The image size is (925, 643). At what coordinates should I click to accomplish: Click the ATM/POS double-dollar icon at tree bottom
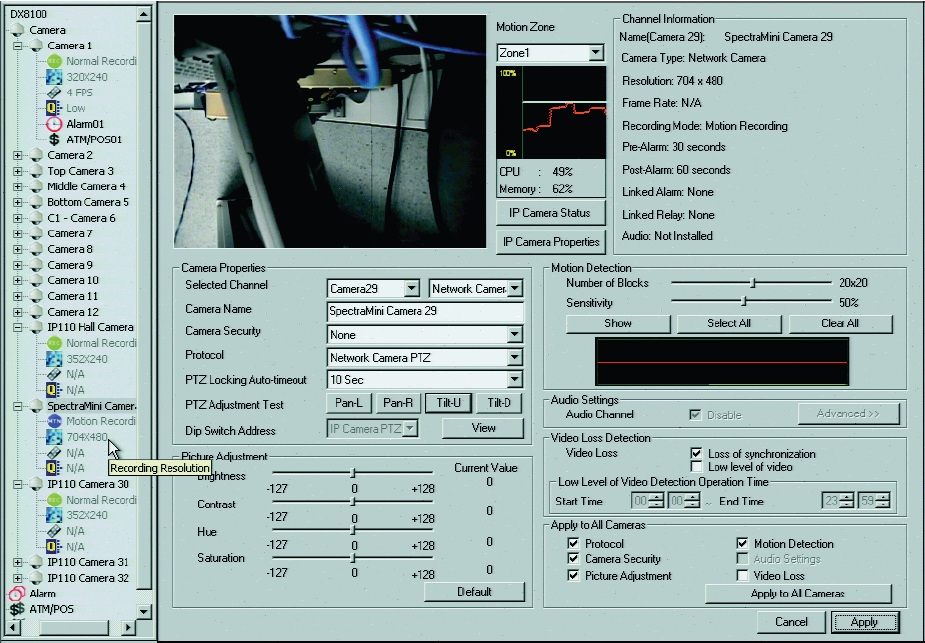click(x=18, y=609)
